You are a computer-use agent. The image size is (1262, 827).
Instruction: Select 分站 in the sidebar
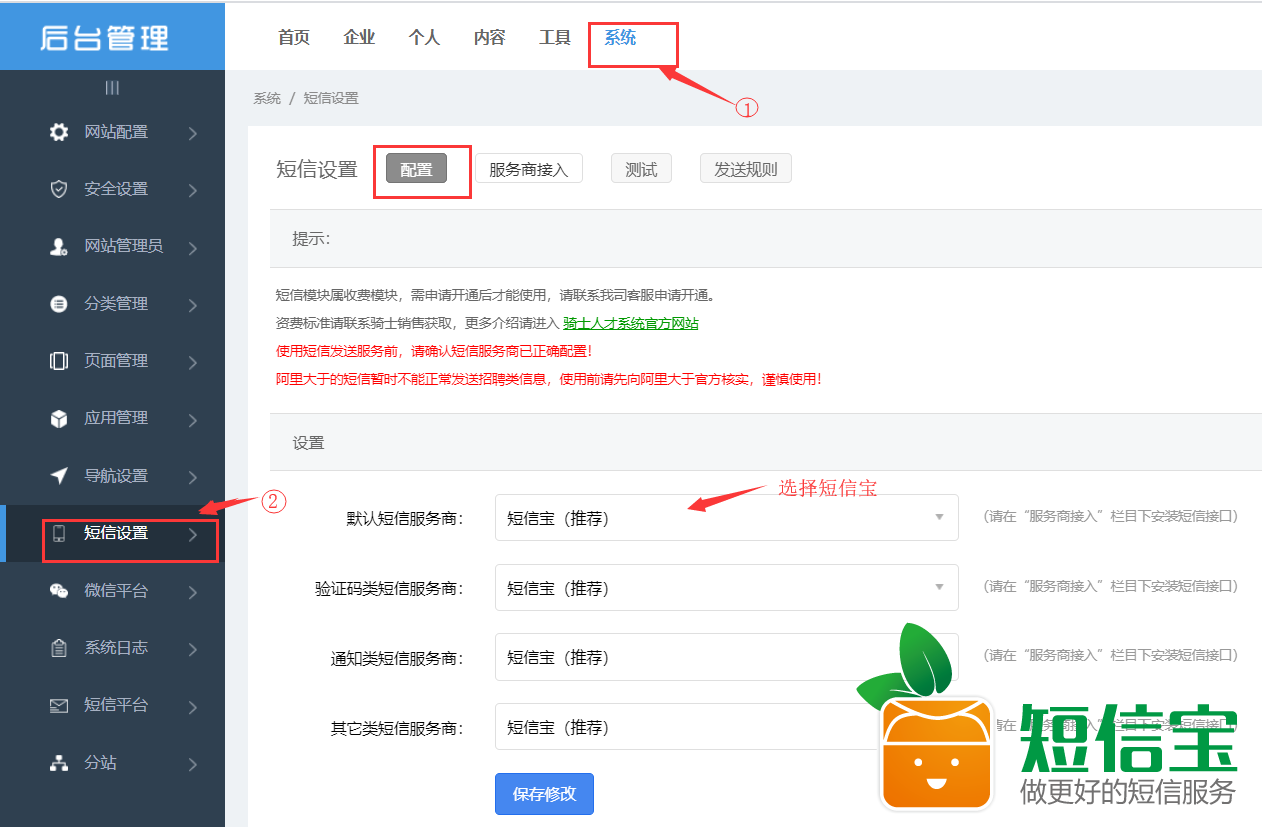tap(100, 762)
